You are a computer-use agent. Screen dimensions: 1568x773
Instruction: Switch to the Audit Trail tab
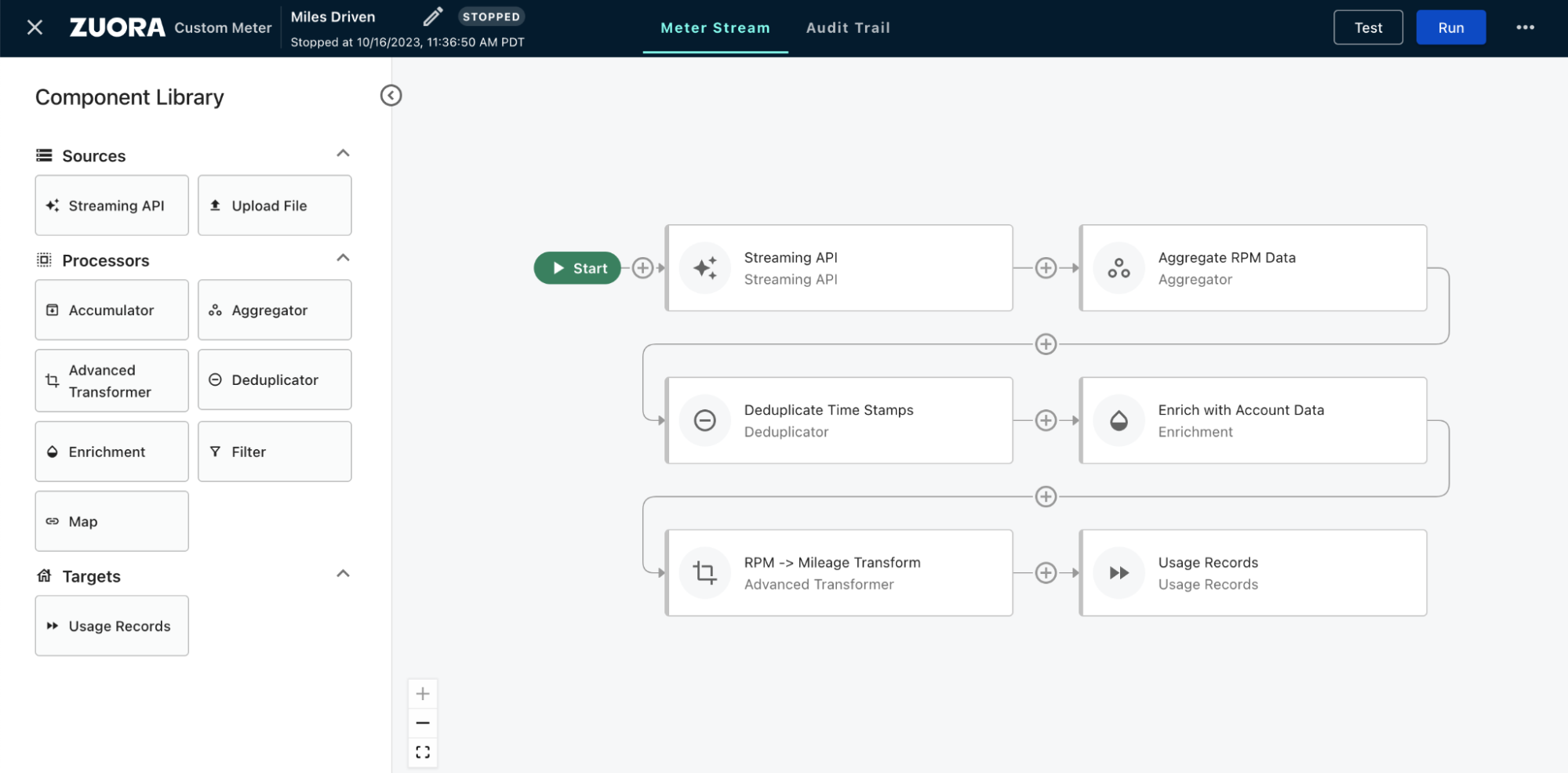pyautogui.click(x=848, y=28)
